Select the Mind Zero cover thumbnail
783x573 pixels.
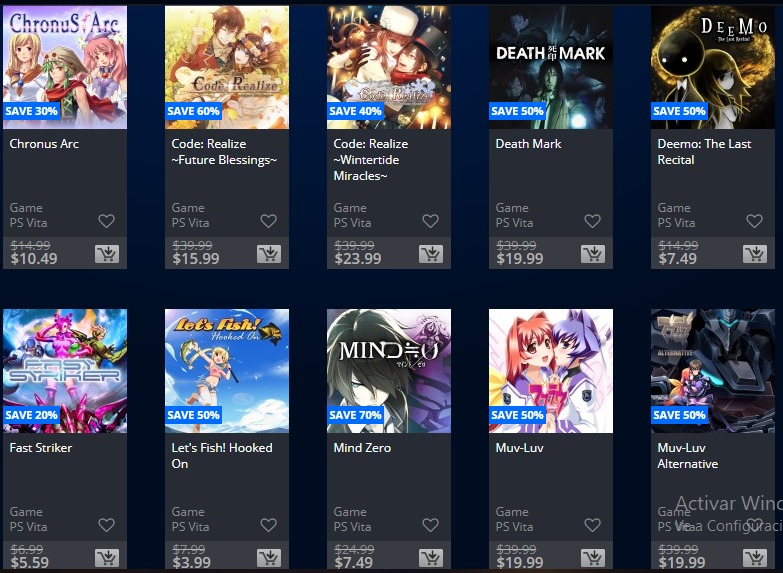pyautogui.click(x=389, y=371)
